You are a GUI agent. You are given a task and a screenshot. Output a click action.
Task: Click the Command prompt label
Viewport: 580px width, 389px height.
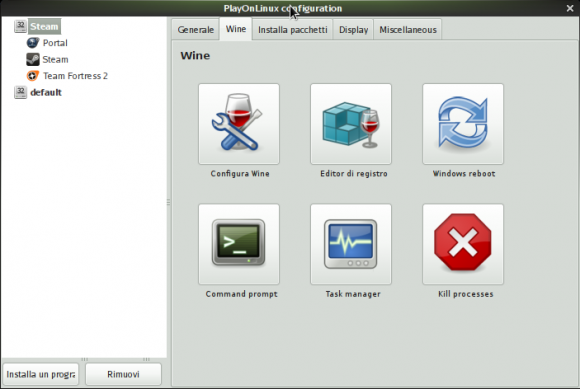(242, 294)
